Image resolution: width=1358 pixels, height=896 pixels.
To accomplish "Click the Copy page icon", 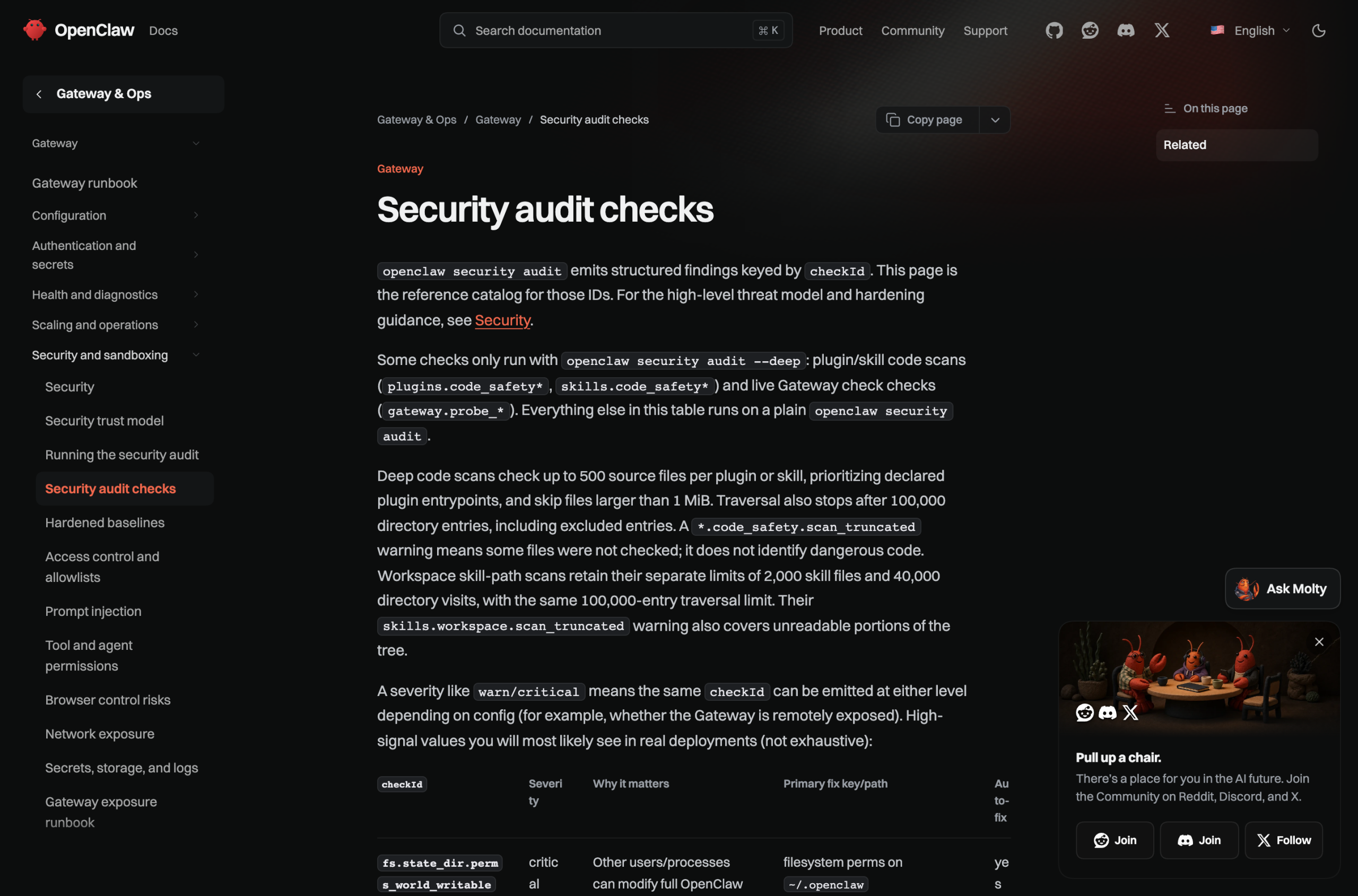I will tap(893, 119).
